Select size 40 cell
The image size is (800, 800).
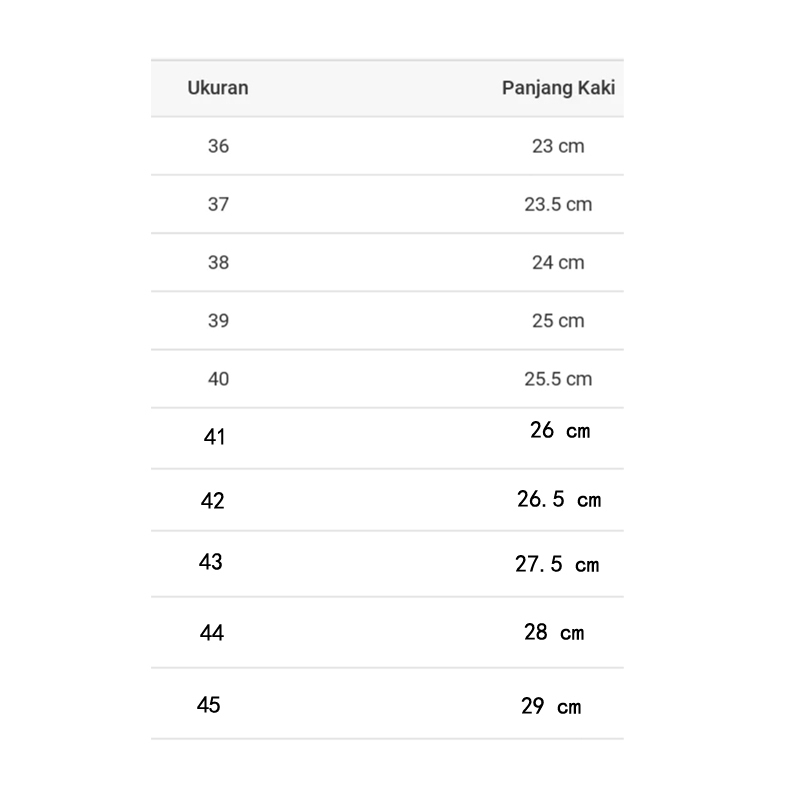(218, 379)
